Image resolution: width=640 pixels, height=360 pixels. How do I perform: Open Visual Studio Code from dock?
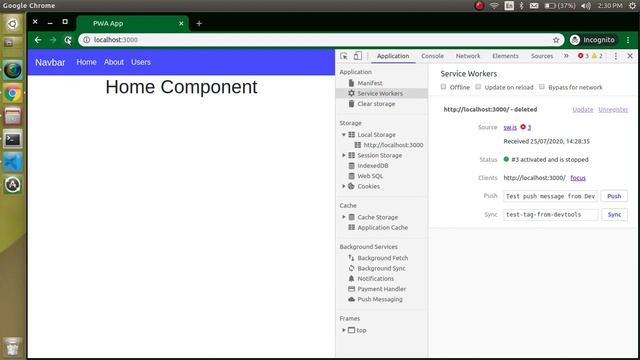click(x=13, y=162)
